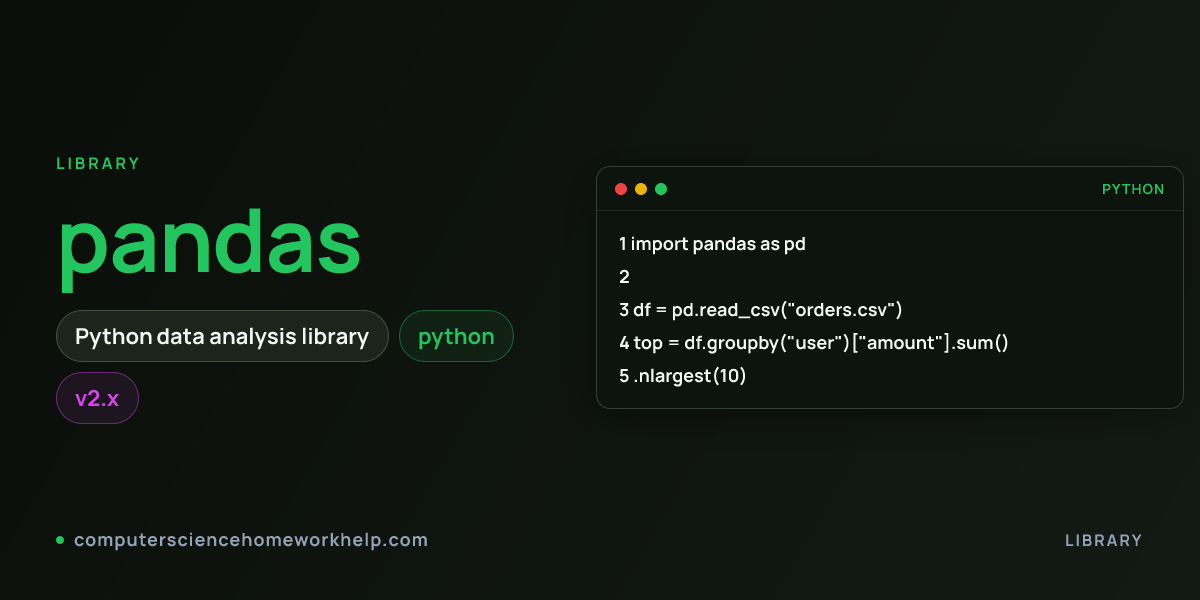Click the green maximize dot on code window

(661, 189)
